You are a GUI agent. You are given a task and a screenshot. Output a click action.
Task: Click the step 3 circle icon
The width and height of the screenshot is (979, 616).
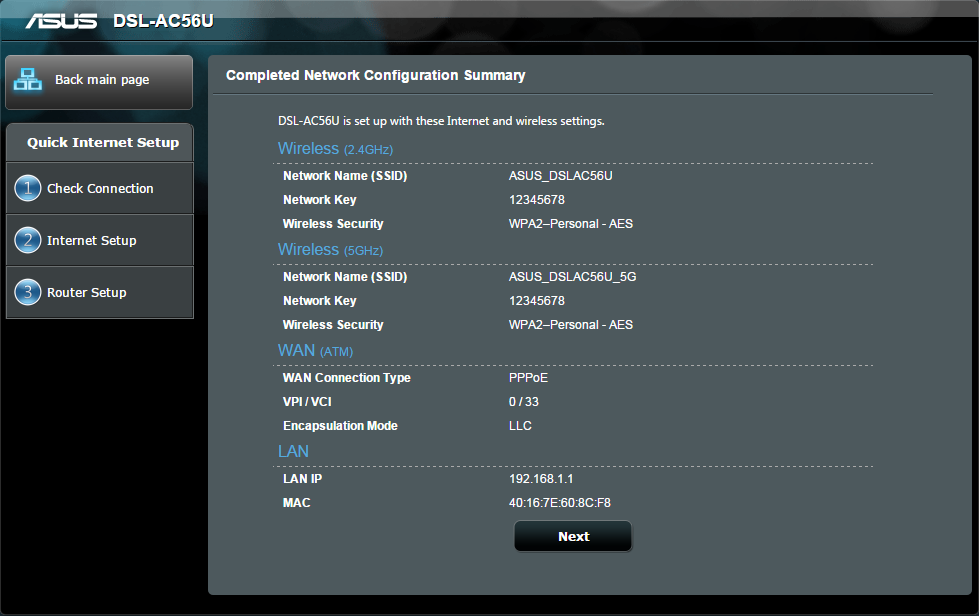click(x=27, y=292)
